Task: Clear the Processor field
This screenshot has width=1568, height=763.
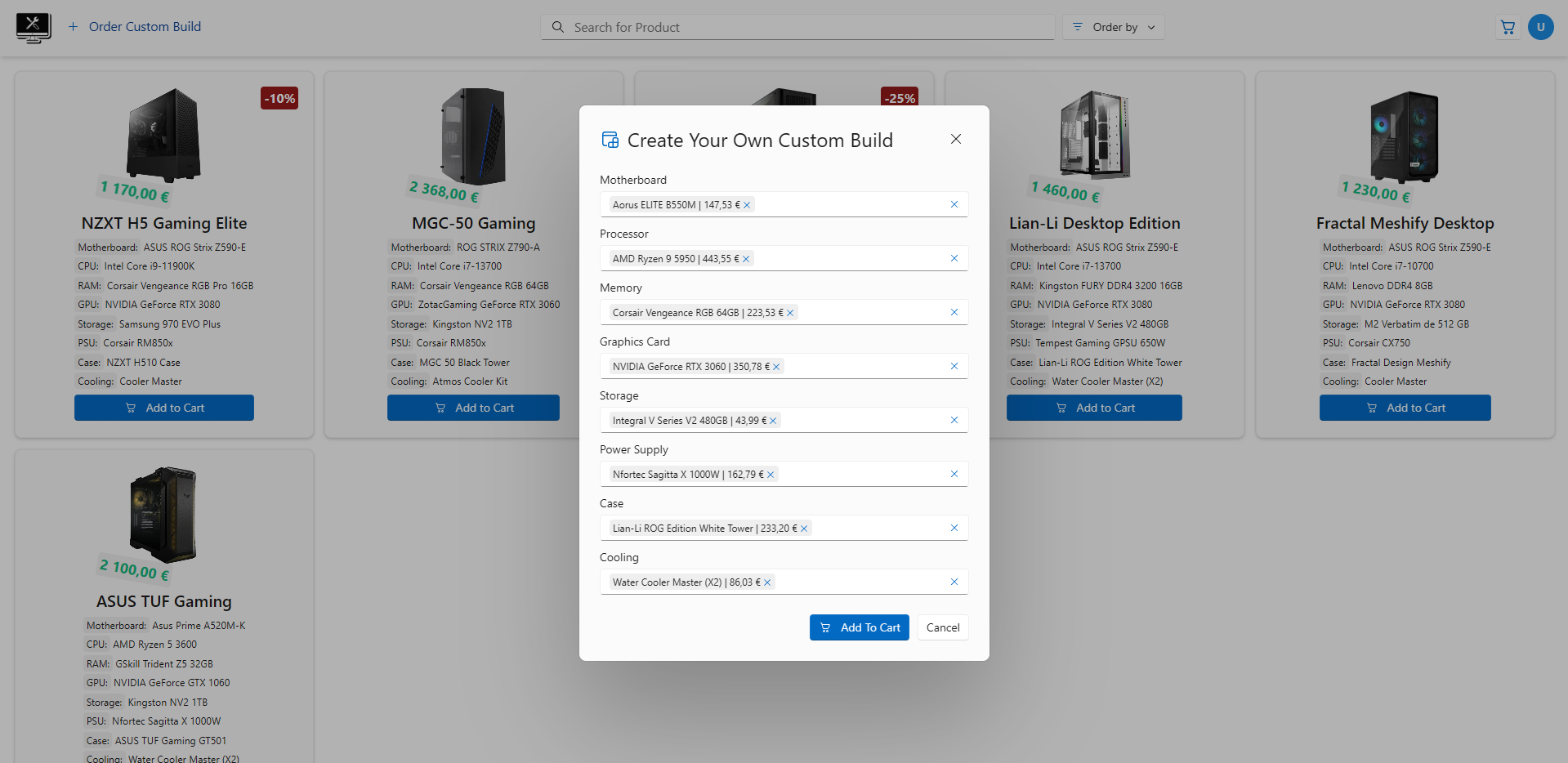Action: click(x=954, y=258)
